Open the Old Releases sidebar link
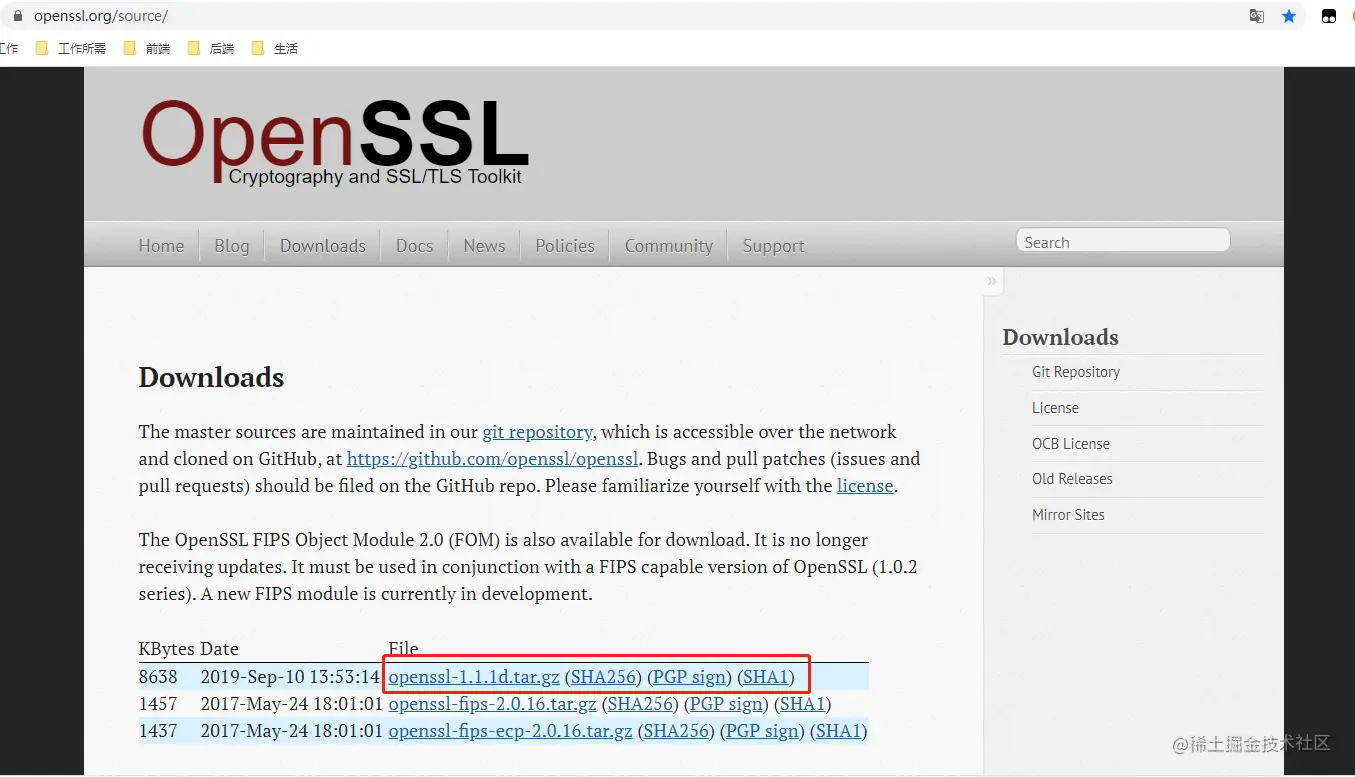Viewport: 1355px width, 777px height. coord(1072,478)
